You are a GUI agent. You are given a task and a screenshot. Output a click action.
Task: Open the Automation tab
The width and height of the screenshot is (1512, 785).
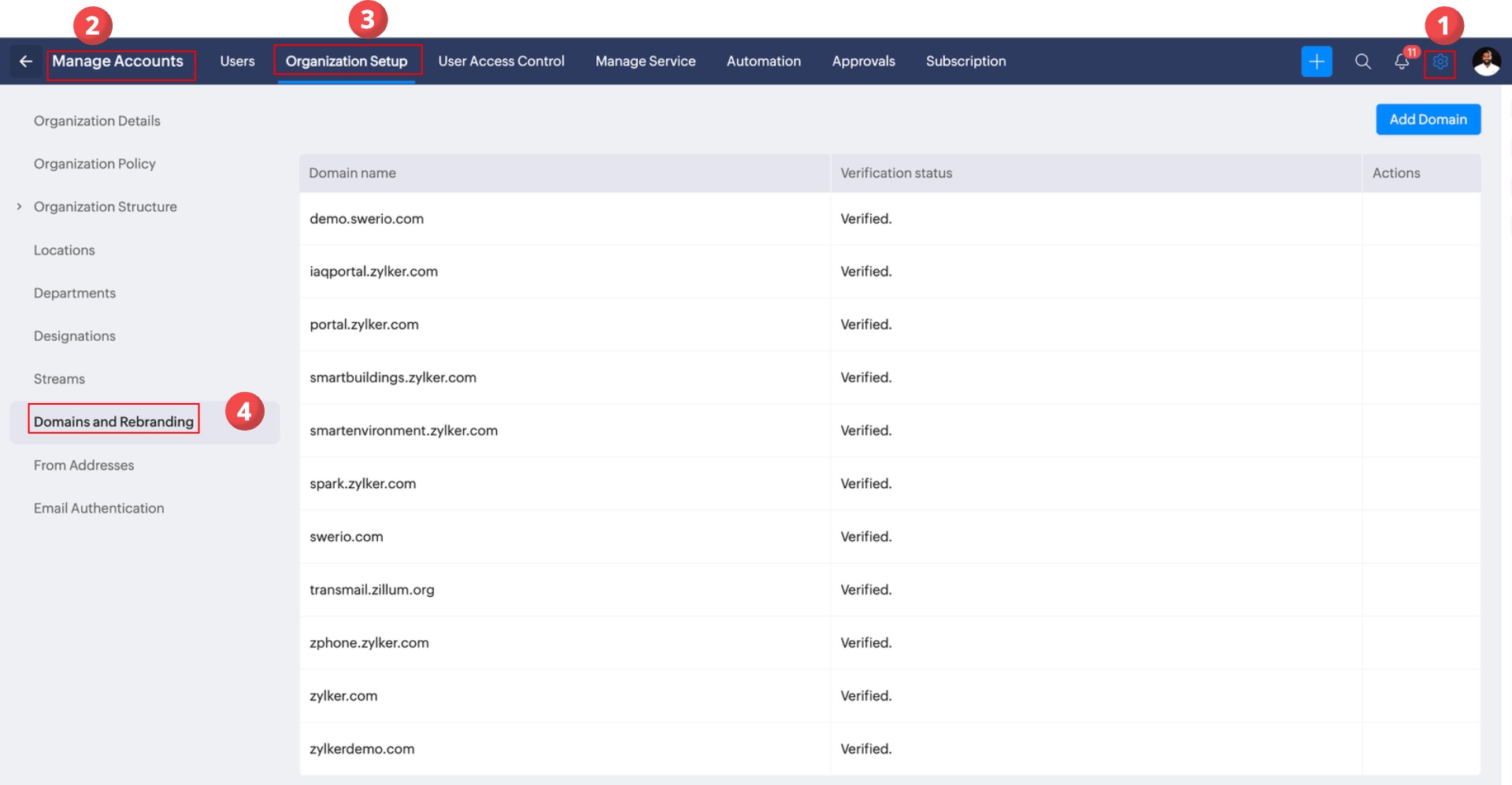pos(764,61)
